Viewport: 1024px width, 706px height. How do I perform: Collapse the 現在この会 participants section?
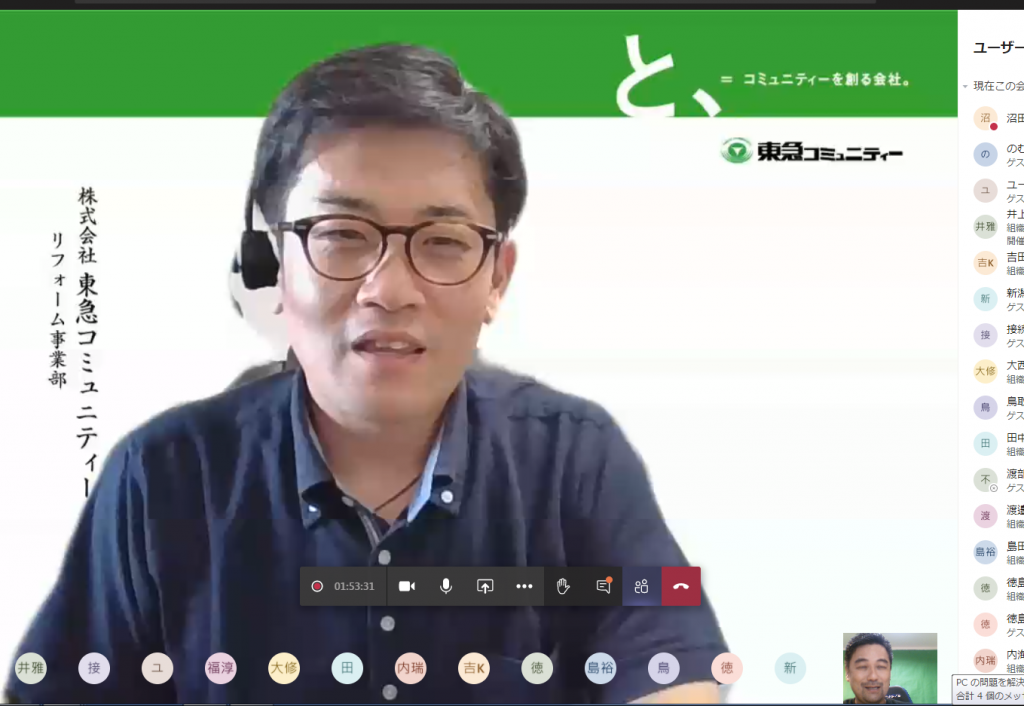tap(965, 86)
